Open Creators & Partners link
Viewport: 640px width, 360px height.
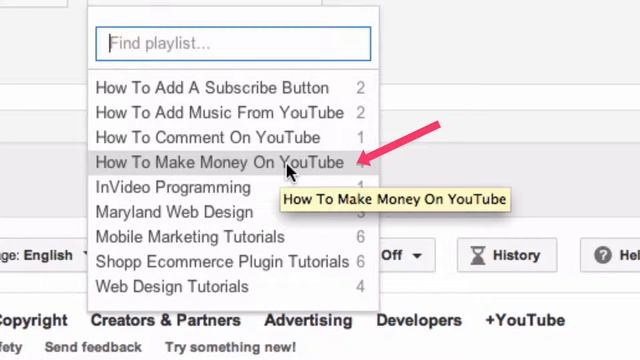click(x=166, y=320)
